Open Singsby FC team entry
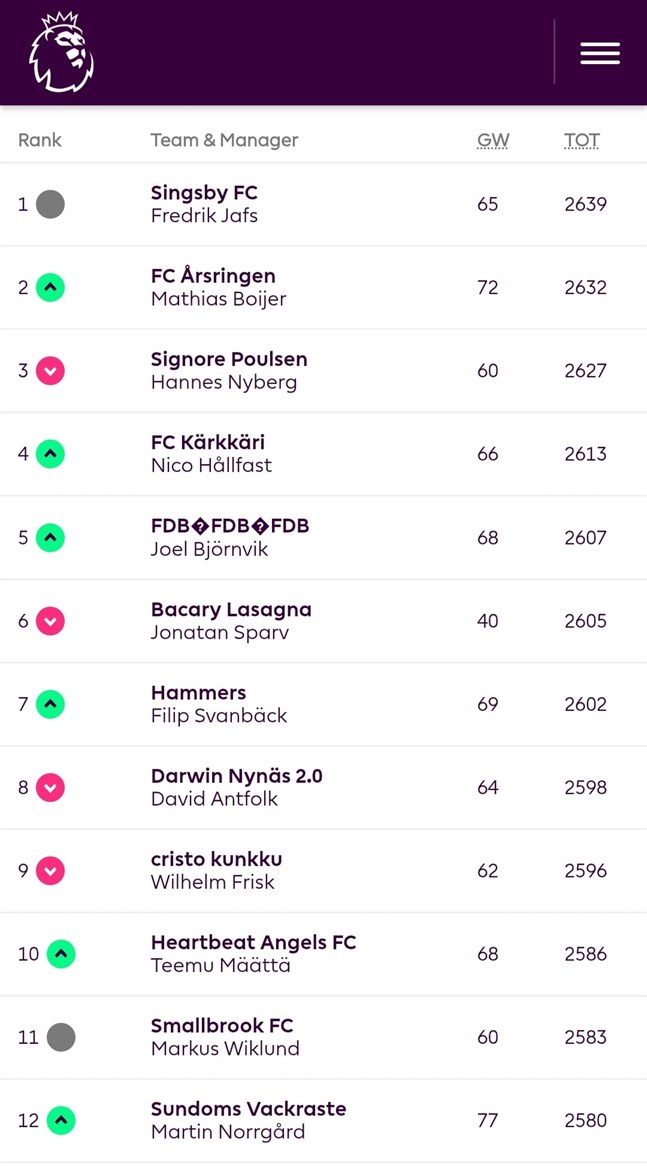Image resolution: width=647 pixels, height=1166 pixels. 203,192
